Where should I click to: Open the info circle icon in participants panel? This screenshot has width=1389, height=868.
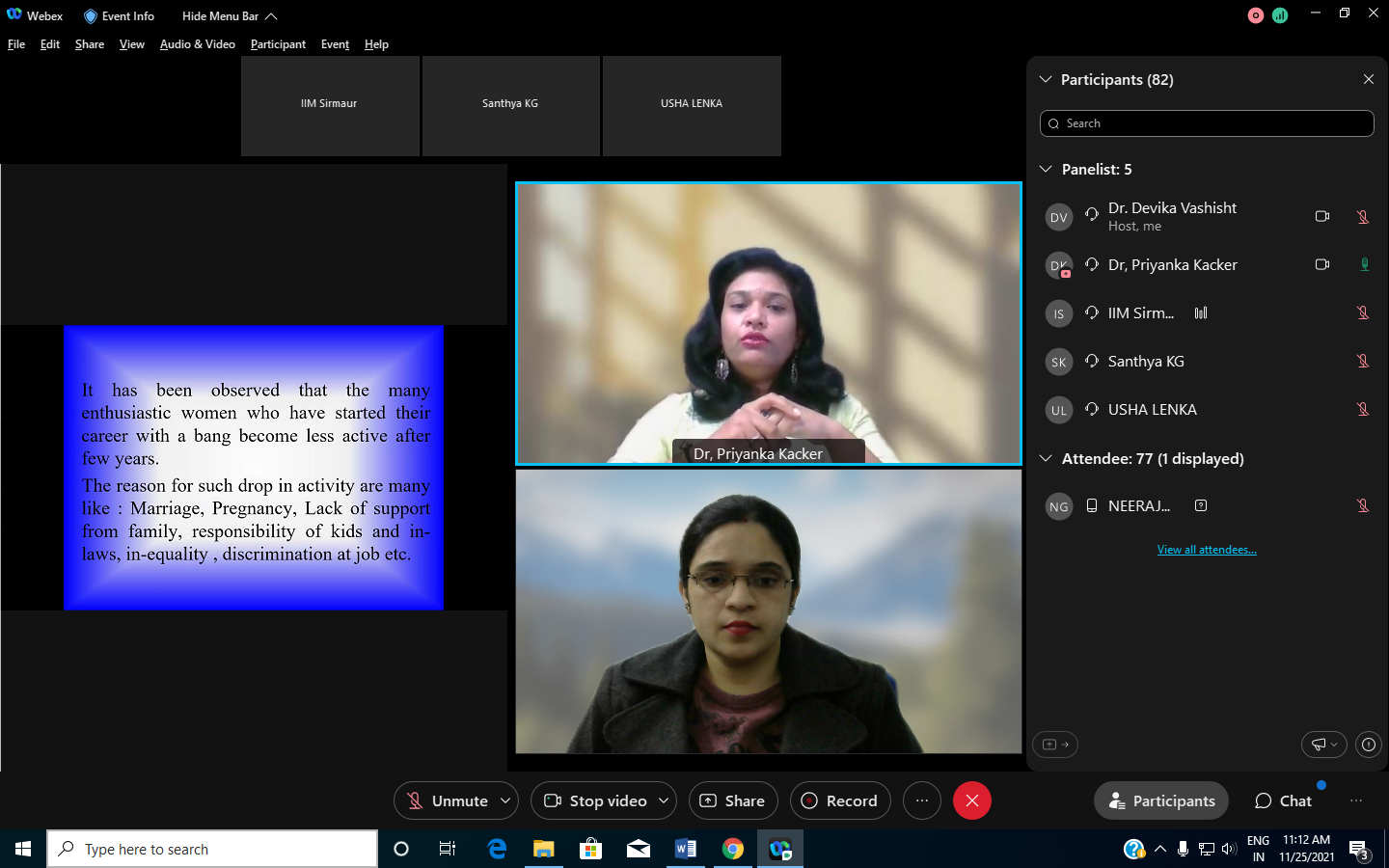(1369, 745)
